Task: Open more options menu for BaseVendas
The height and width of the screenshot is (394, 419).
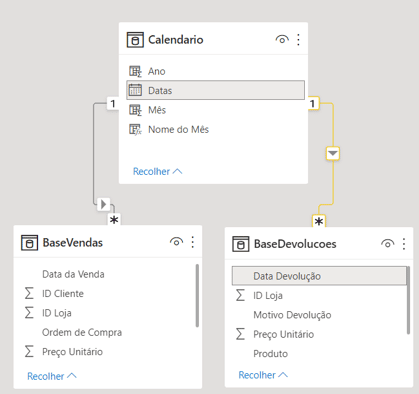Action: (x=193, y=242)
